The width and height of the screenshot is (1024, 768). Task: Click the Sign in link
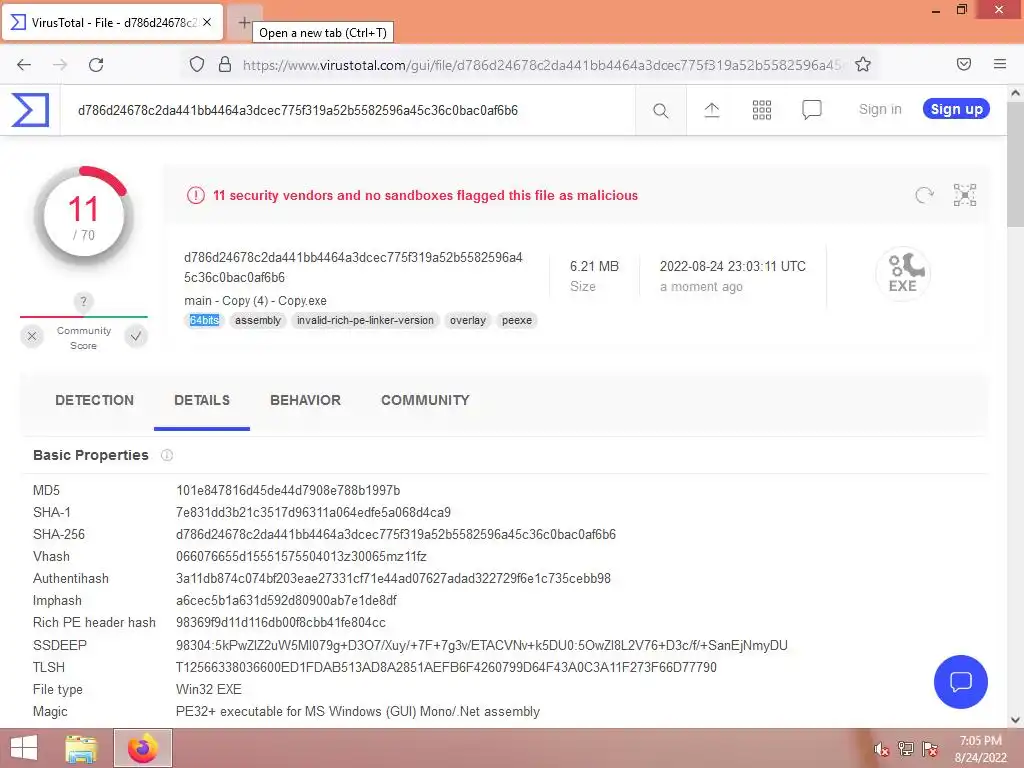tap(880, 109)
